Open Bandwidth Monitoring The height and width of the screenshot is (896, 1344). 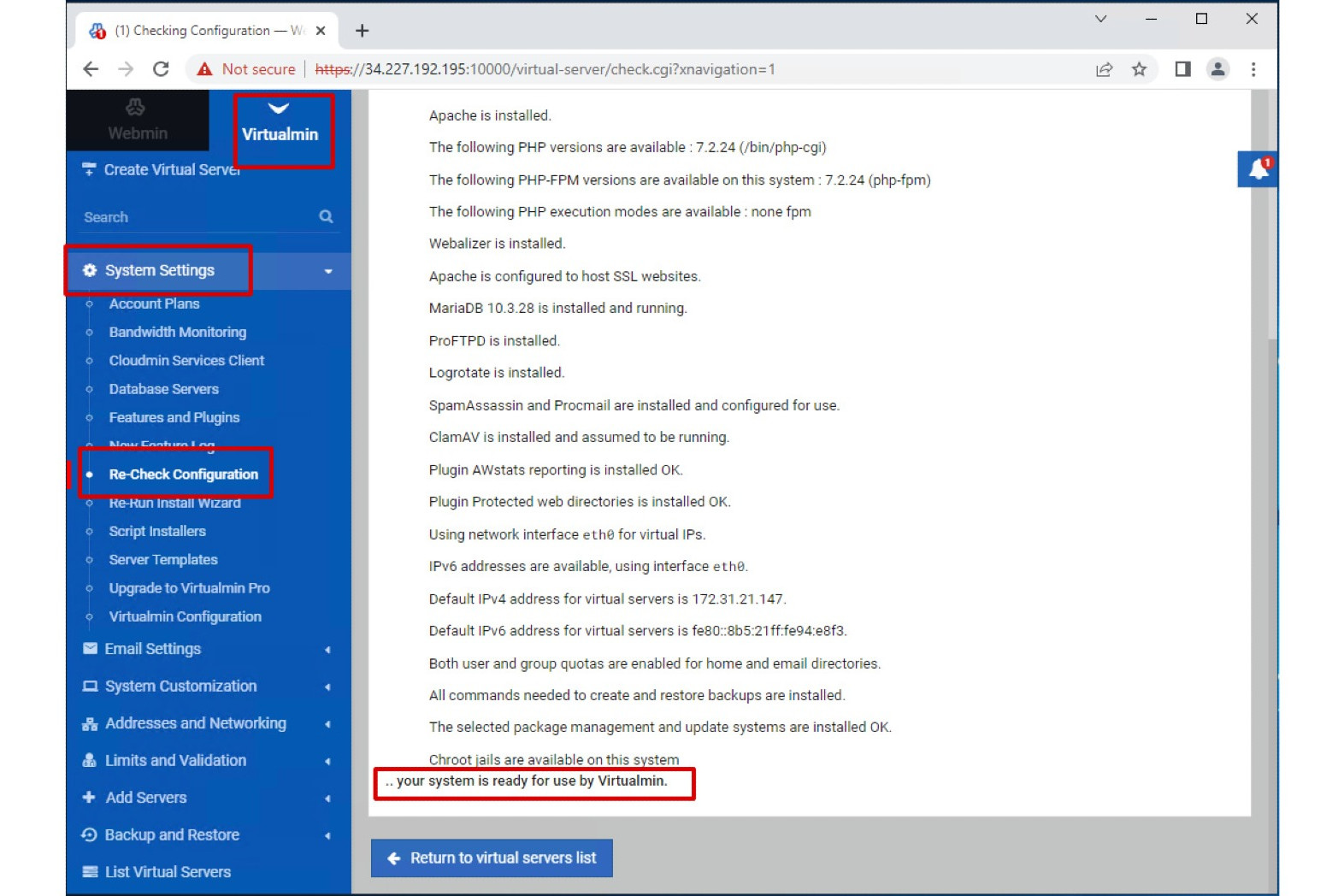click(177, 332)
